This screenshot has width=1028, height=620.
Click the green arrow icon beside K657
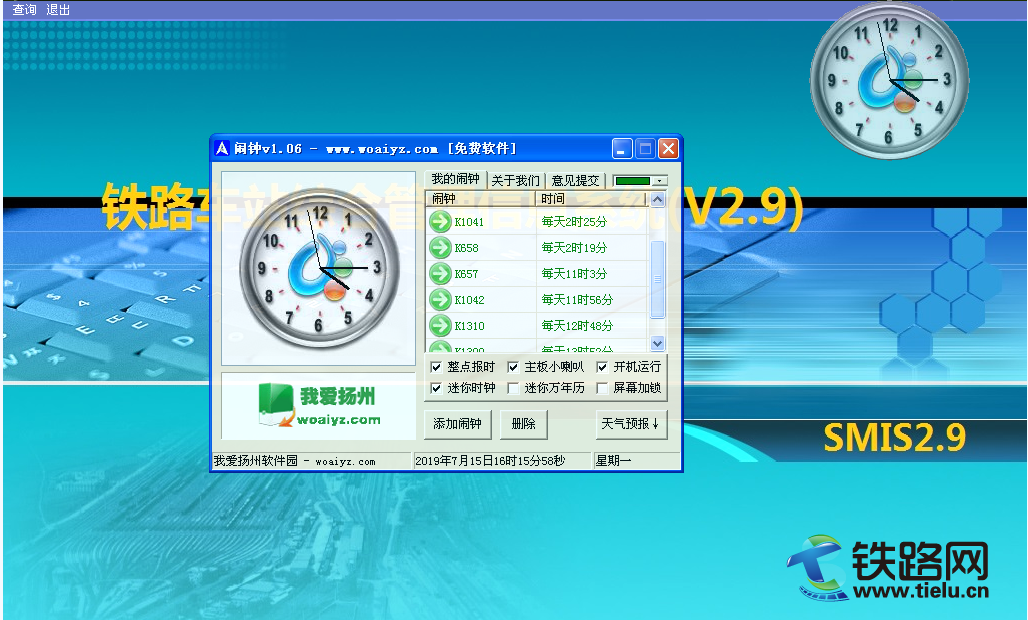[440, 273]
